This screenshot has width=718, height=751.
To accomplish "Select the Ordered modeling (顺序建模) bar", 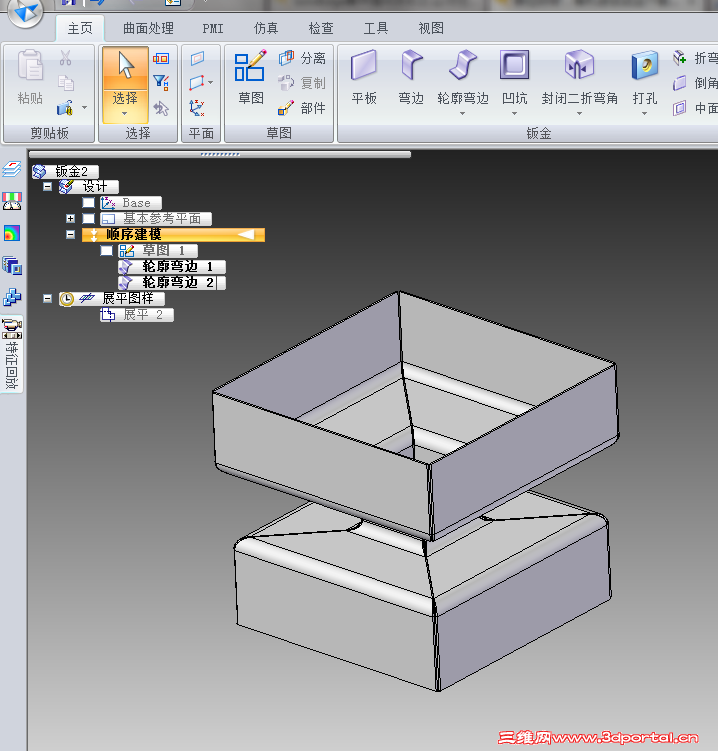I will click(x=173, y=235).
